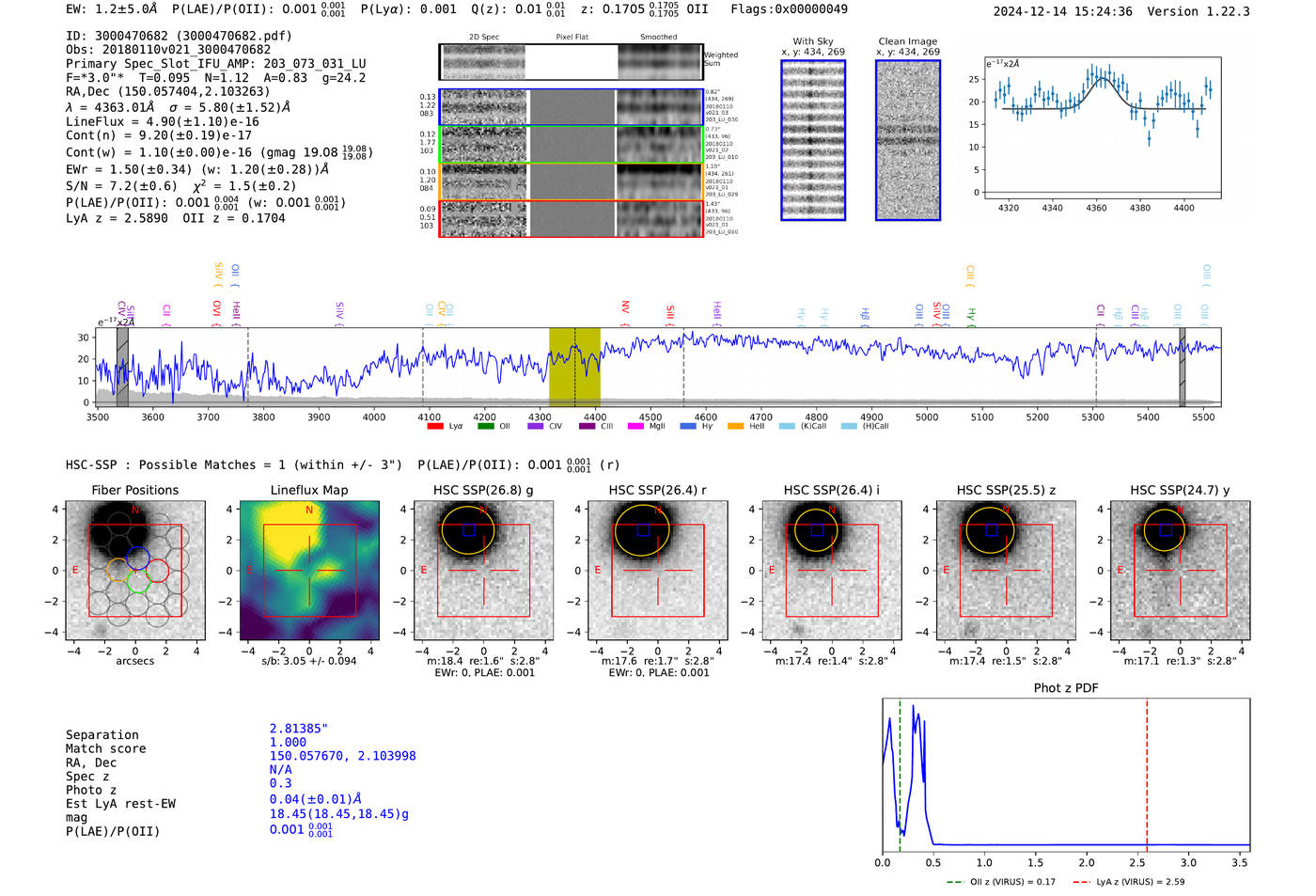The image size is (1316, 896).
Task: Click the green dashed OII z line
Action: tap(900, 775)
